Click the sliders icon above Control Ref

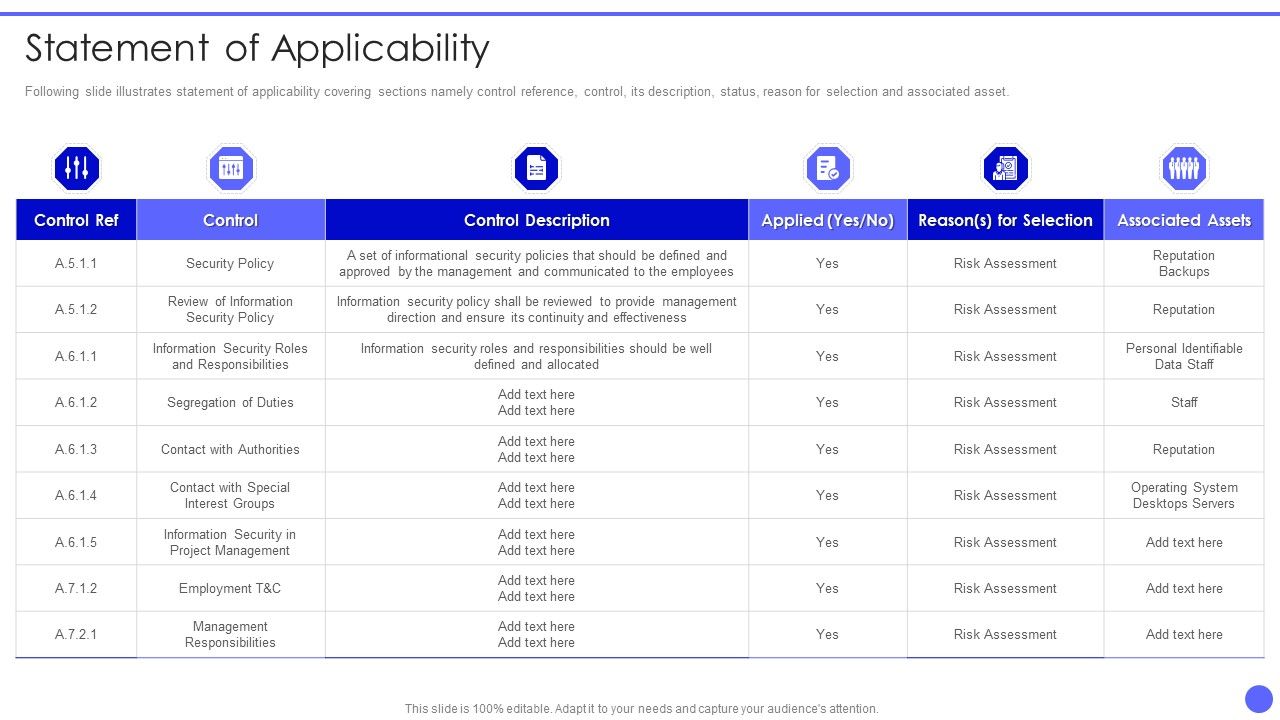(x=77, y=168)
